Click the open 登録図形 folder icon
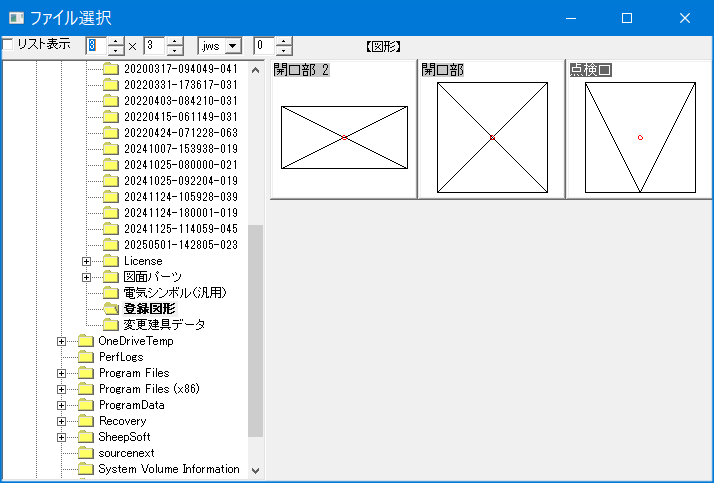The height and width of the screenshot is (483, 714). click(111, 309)
